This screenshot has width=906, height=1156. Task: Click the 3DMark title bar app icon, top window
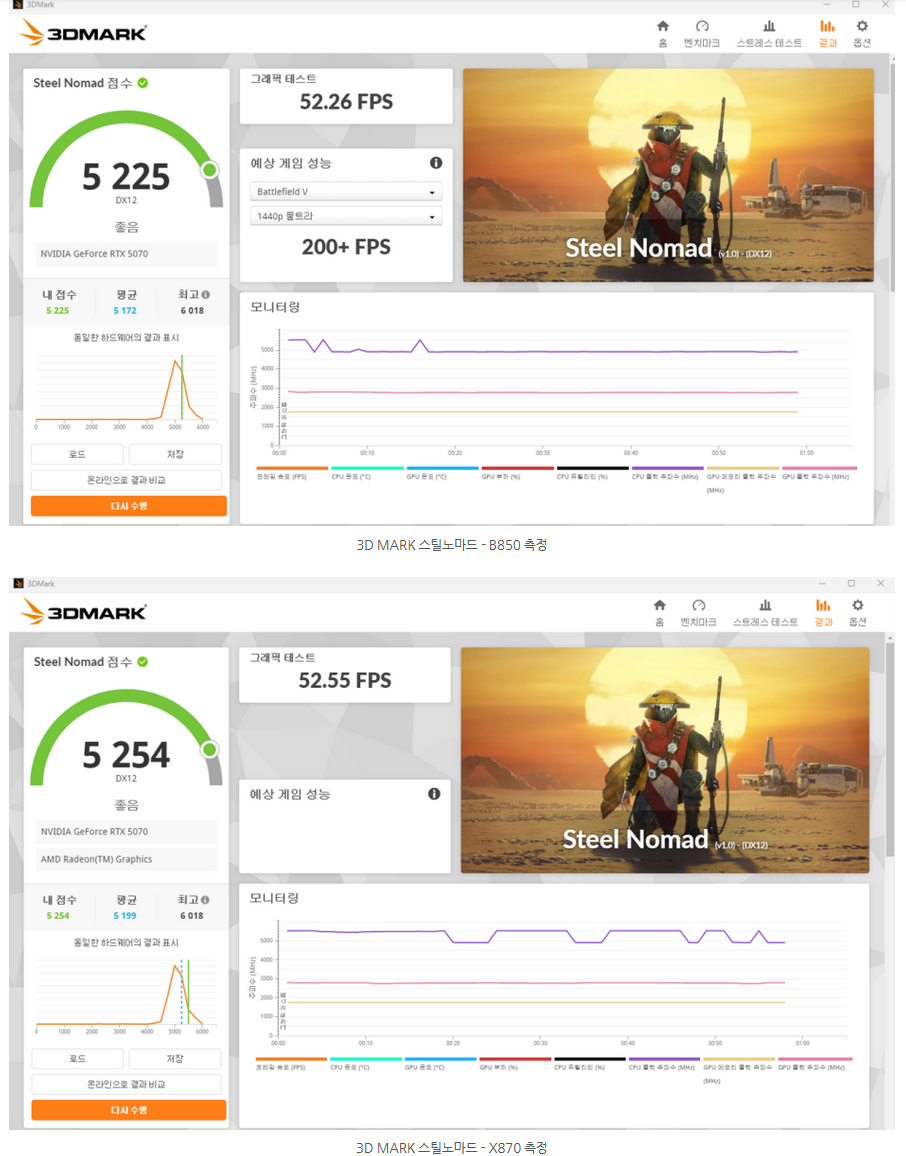click(18, 4)
